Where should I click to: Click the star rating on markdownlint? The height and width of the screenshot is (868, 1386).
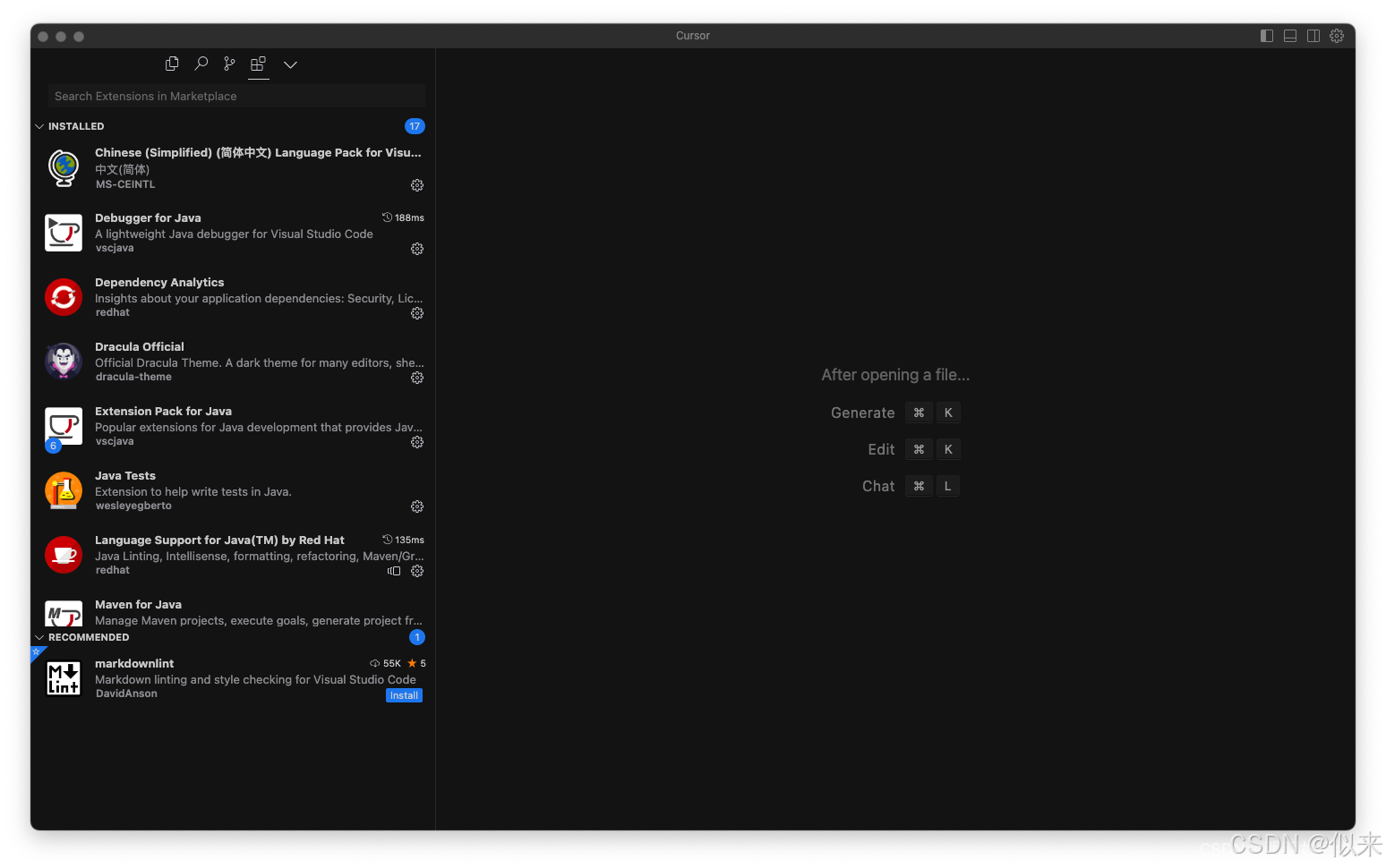coord(417,663)
